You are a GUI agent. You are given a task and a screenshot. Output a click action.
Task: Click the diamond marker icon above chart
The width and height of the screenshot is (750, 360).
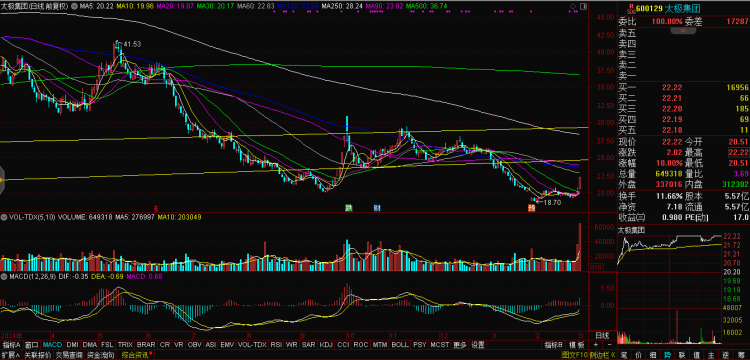(574, 6)
